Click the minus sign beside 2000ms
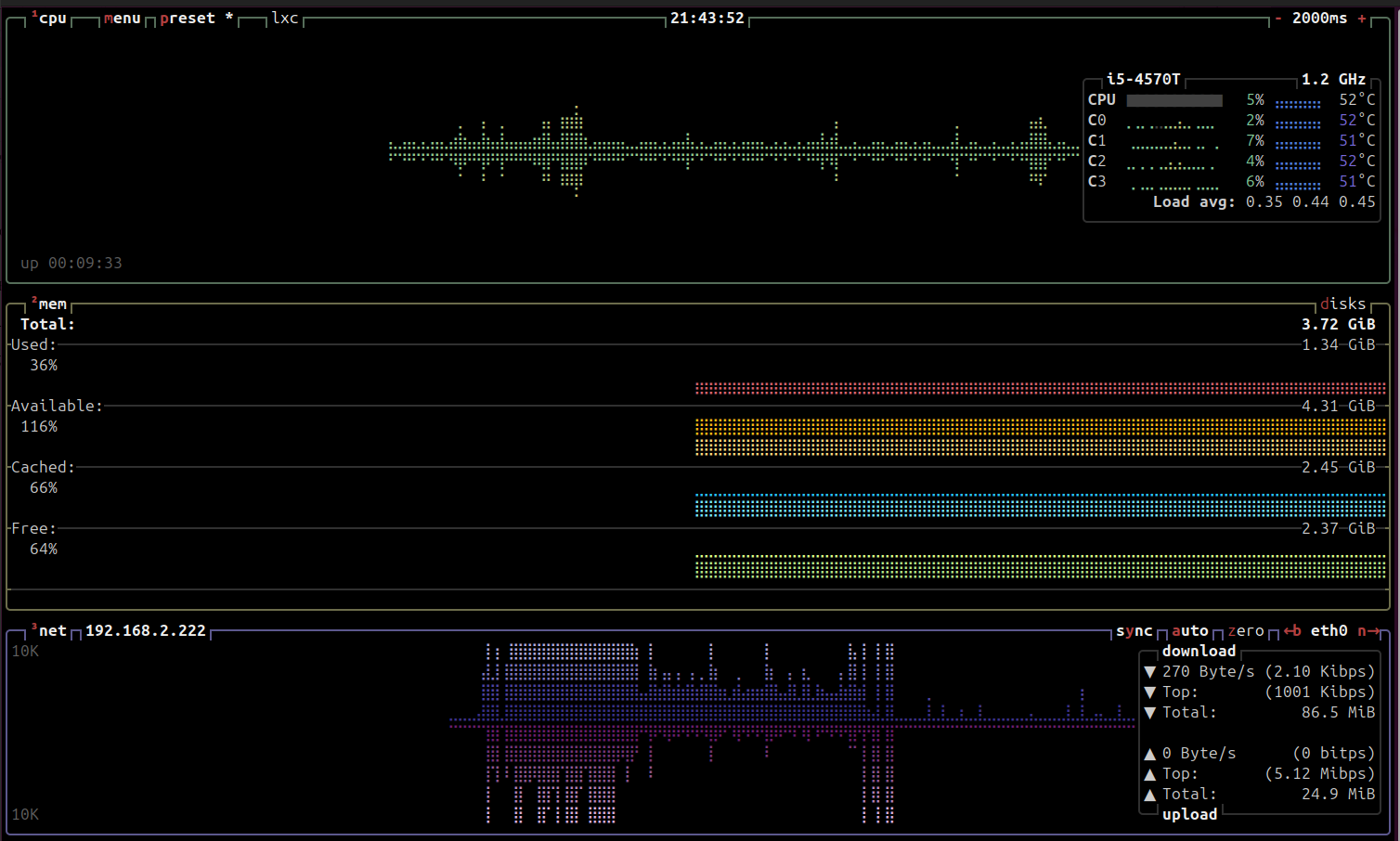The width and height of the screenshot is (1400, 841). pyautogui.click(x=1278, y=19)
